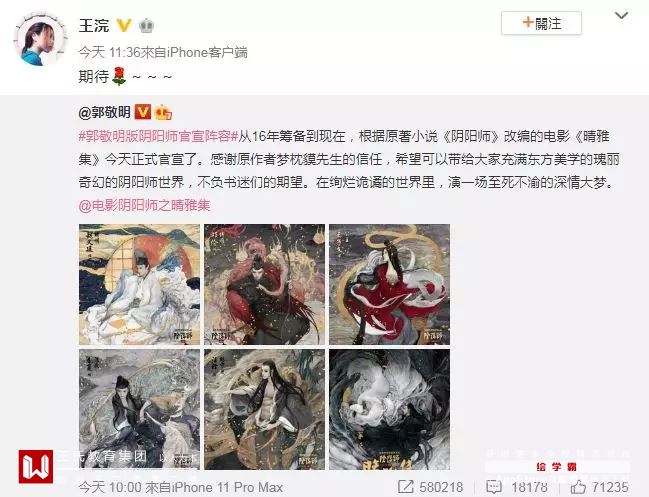This screenshot has width=649, height=497.
Task: Open the second poster with pink-haired figure
Action: [264, 284]
